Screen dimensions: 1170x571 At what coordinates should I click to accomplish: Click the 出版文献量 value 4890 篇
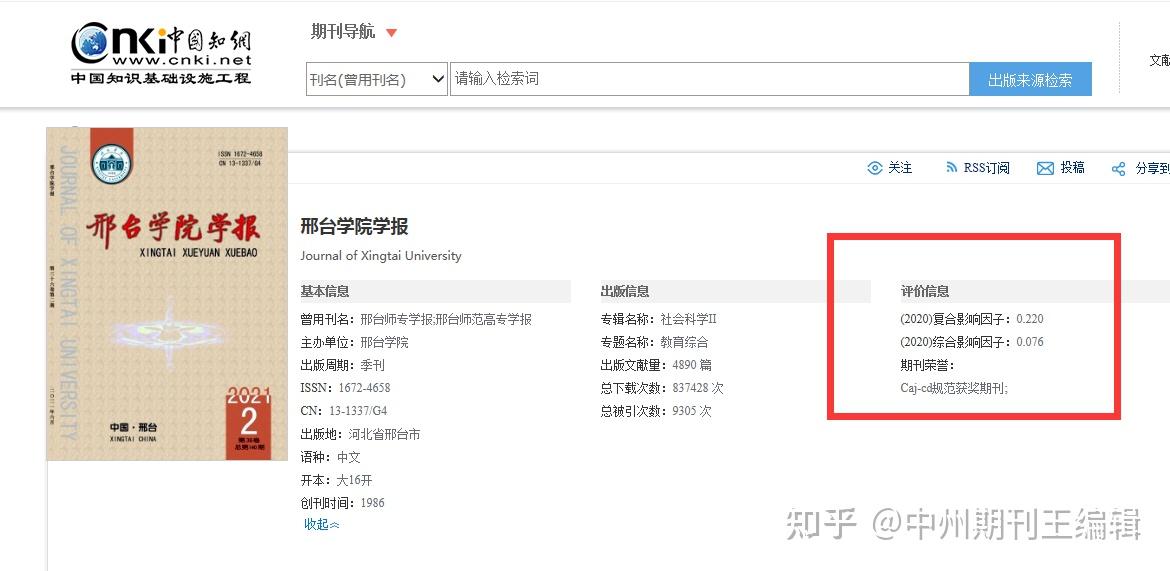click(692, 366)
